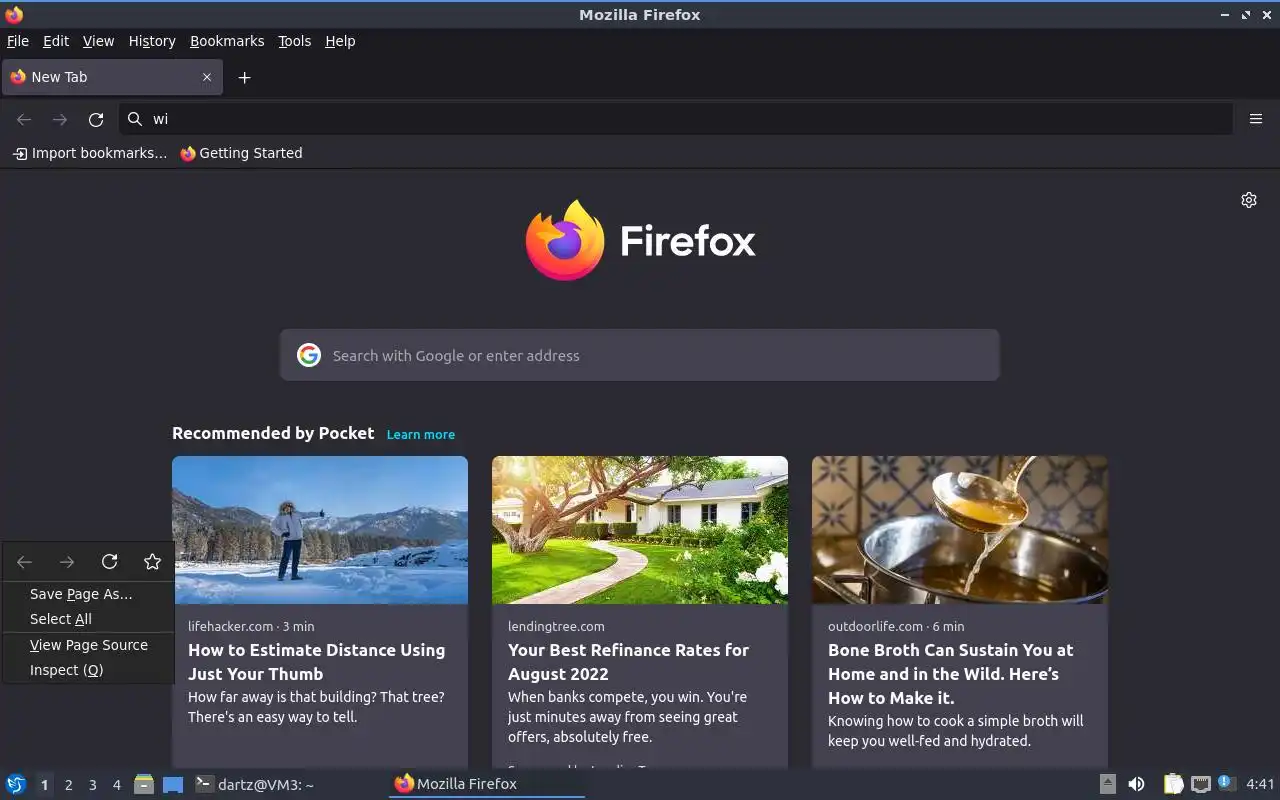Screen dimensions: 1280x800
Task: Click the search magnifier icon in the address bar
Action: point(135,119)
